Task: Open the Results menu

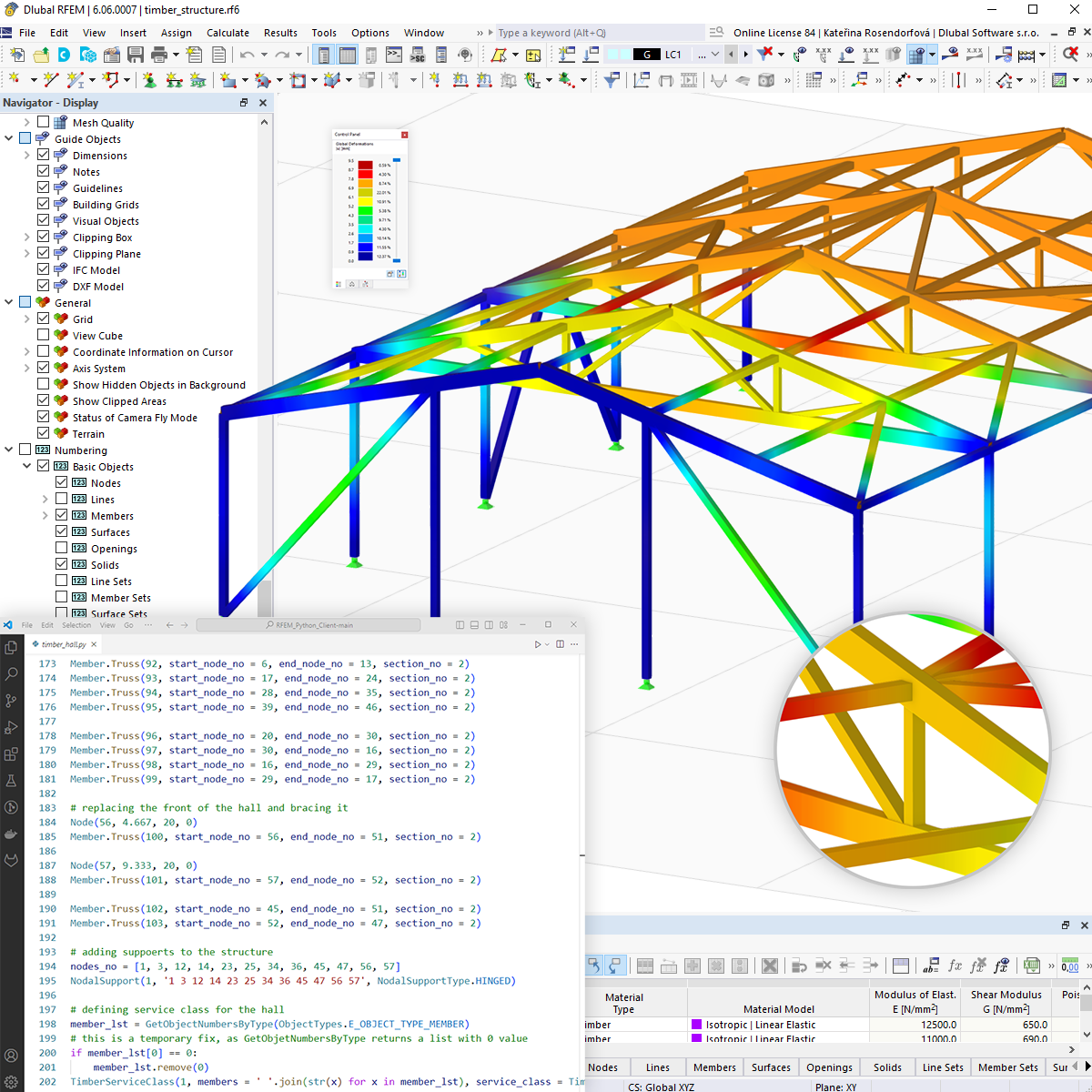Action: tap(280, 33)
